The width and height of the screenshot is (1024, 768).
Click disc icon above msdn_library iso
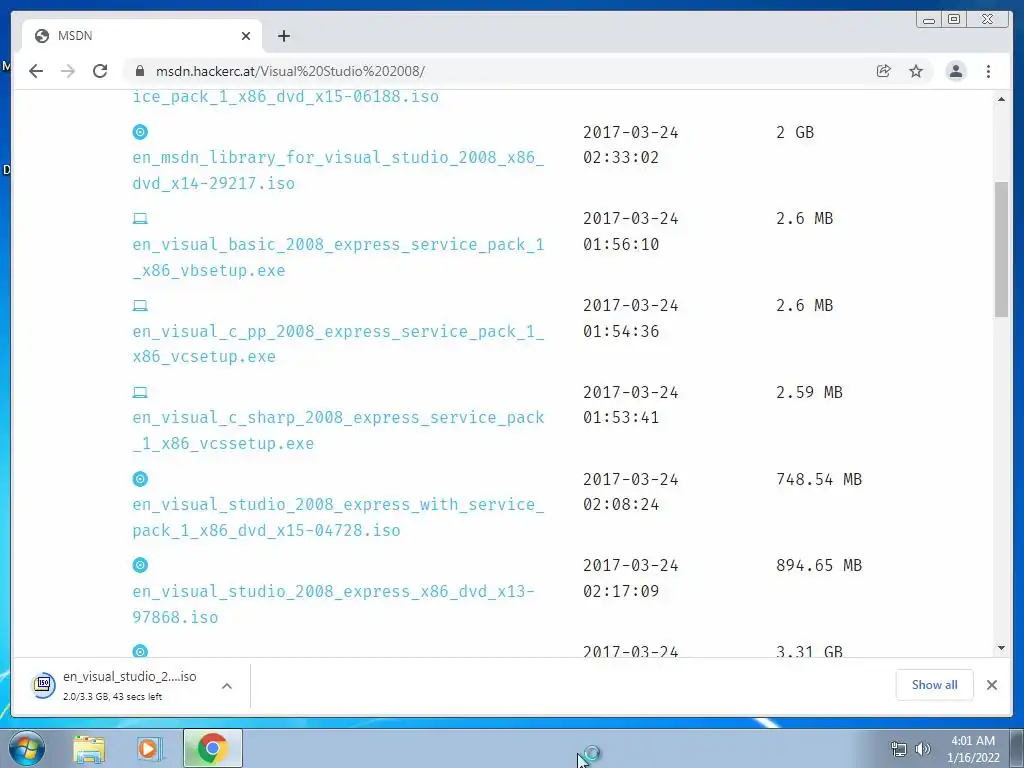[140, 132]
